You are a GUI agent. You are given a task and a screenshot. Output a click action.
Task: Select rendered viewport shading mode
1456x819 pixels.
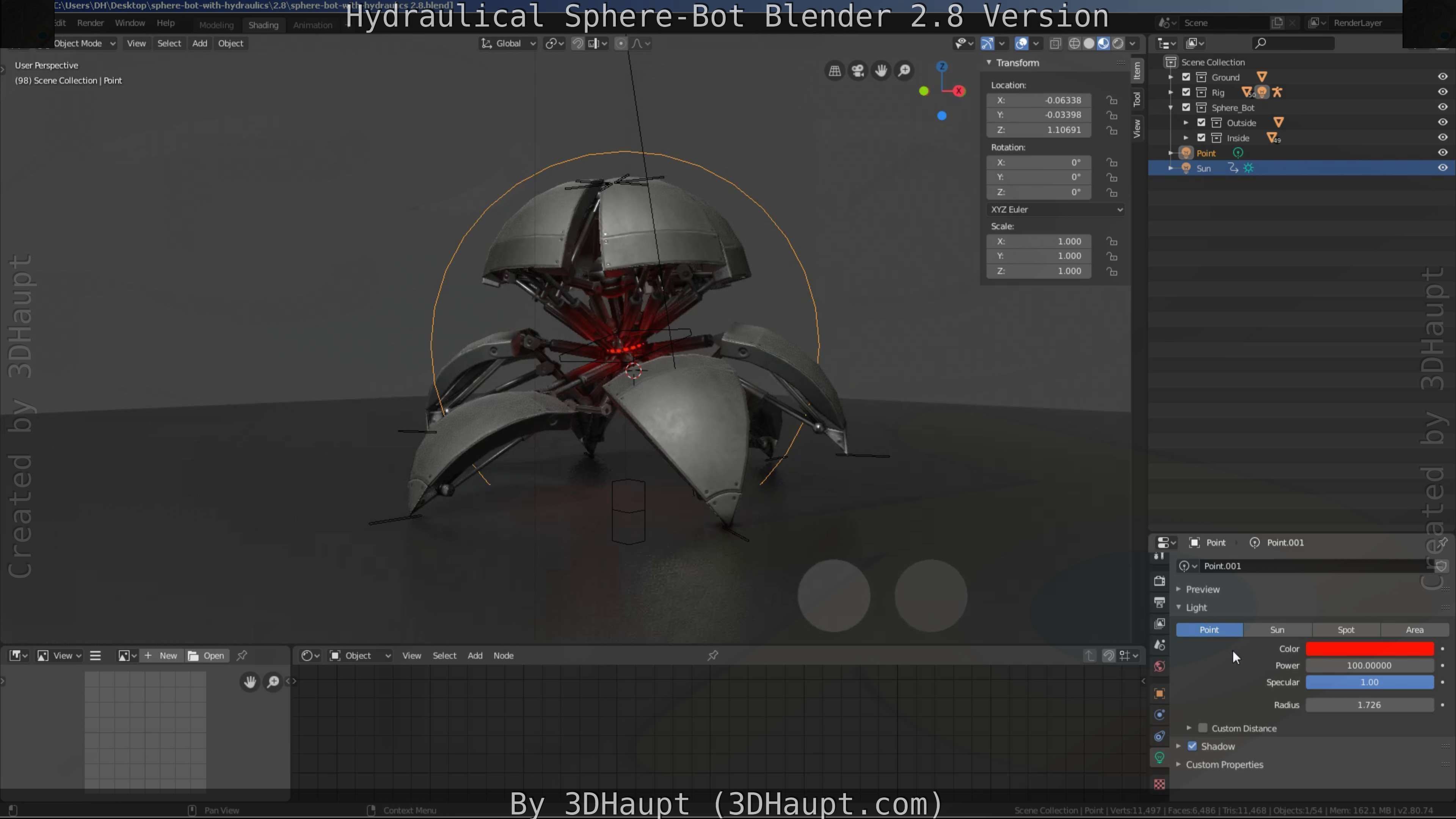[1117, 44]
